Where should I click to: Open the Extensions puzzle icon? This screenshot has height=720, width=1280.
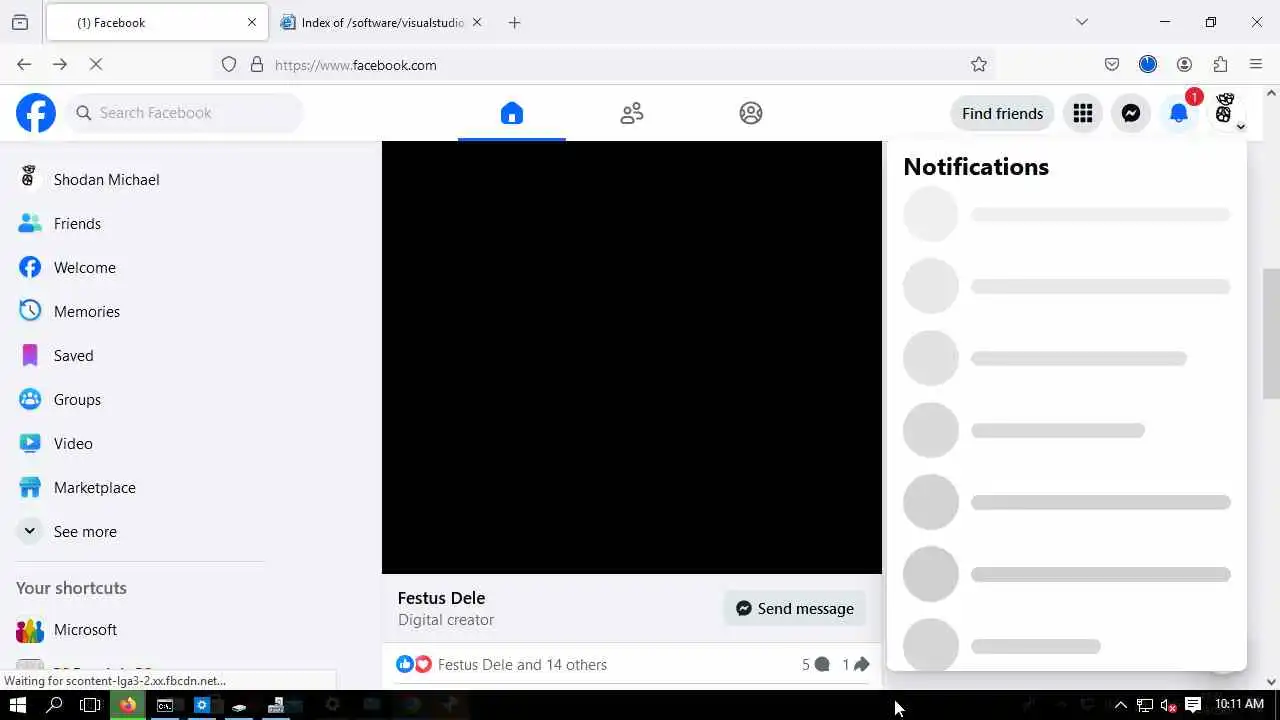click(1220, 64)
